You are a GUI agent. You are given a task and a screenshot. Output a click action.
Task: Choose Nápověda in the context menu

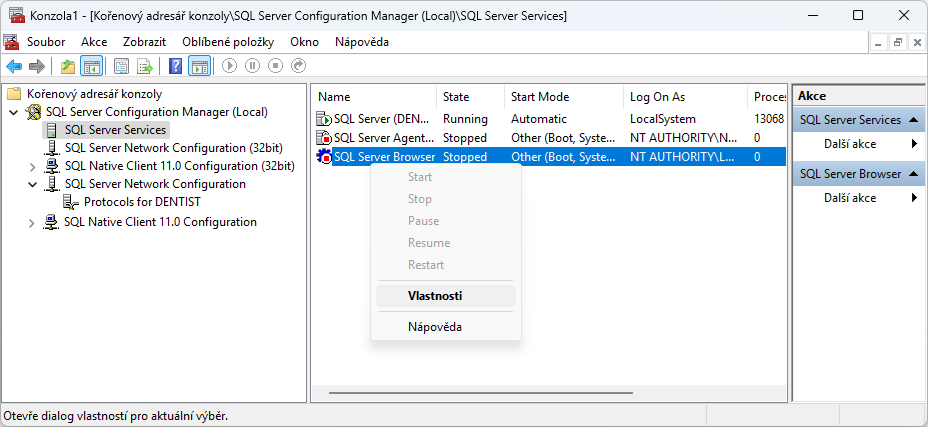pos(446,327)
